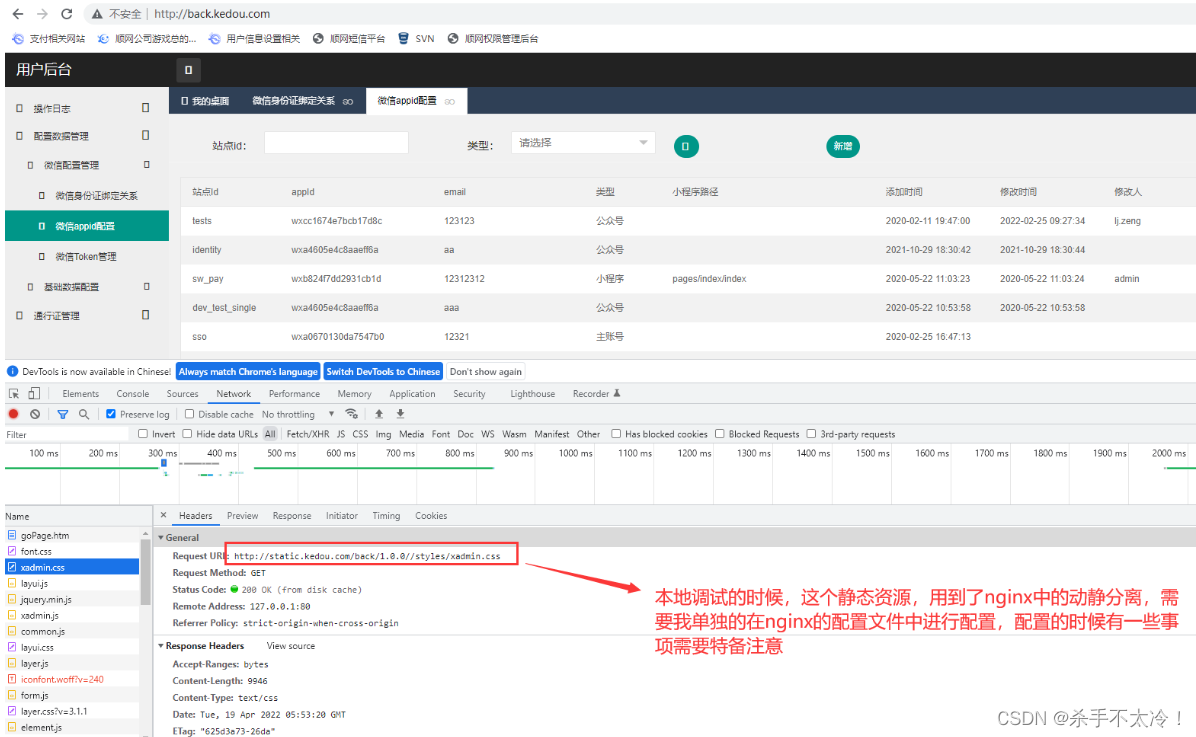Toggle the sidebar collapse icon beside 用户后台
The height and width of the screenshot is (737, 1196).
click(x=188, y=69)
